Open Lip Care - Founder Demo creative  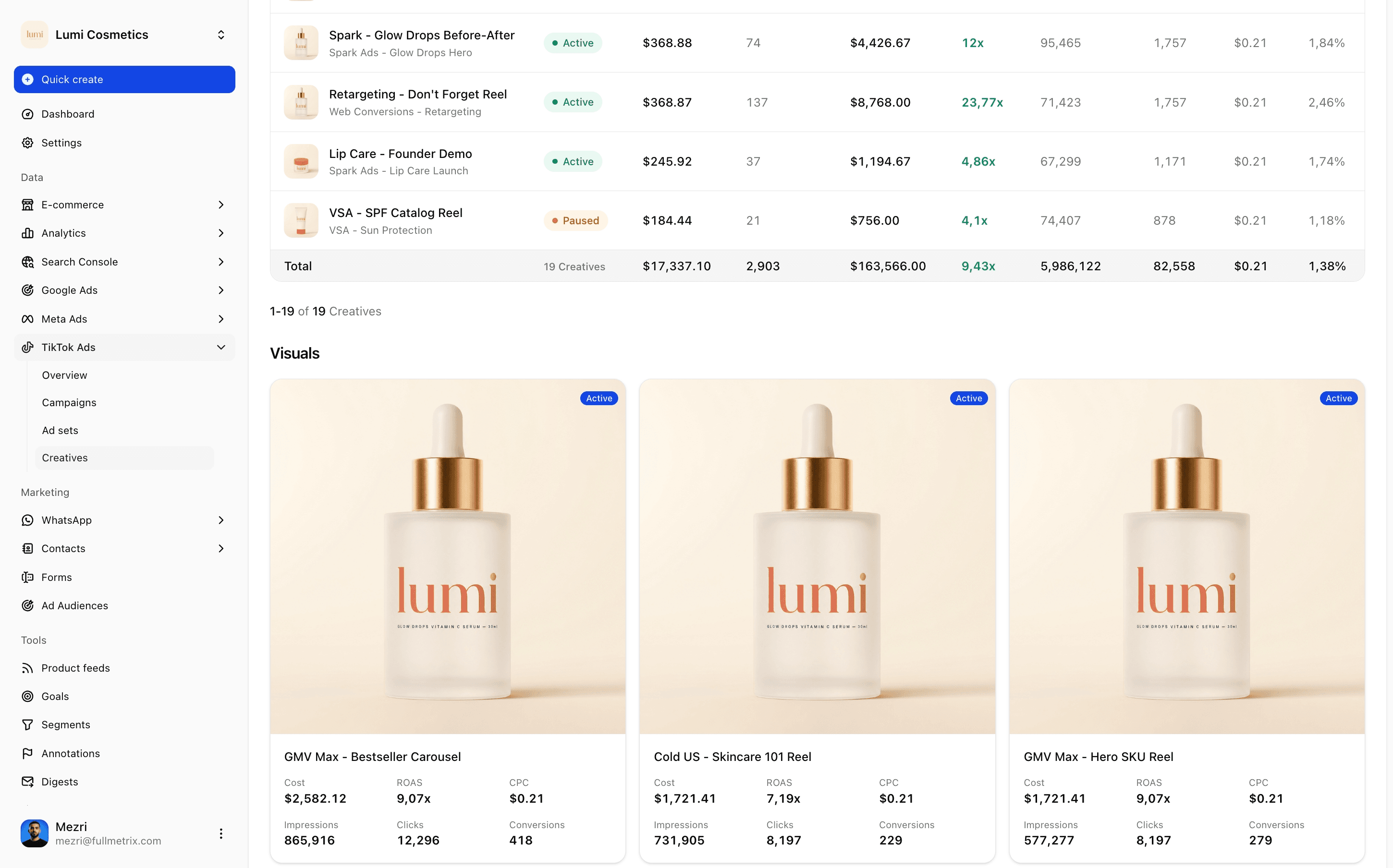[400, 154]
